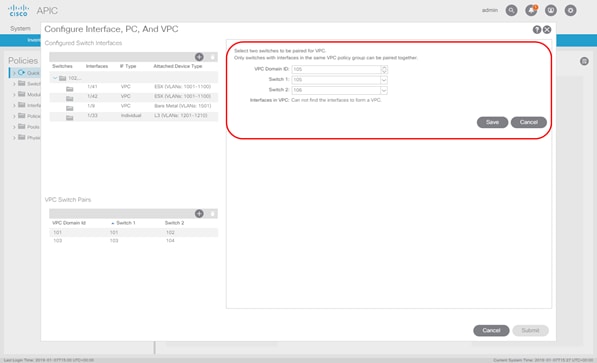
Task: Open the Switch 2 dropdown
Action: point(384,90)
